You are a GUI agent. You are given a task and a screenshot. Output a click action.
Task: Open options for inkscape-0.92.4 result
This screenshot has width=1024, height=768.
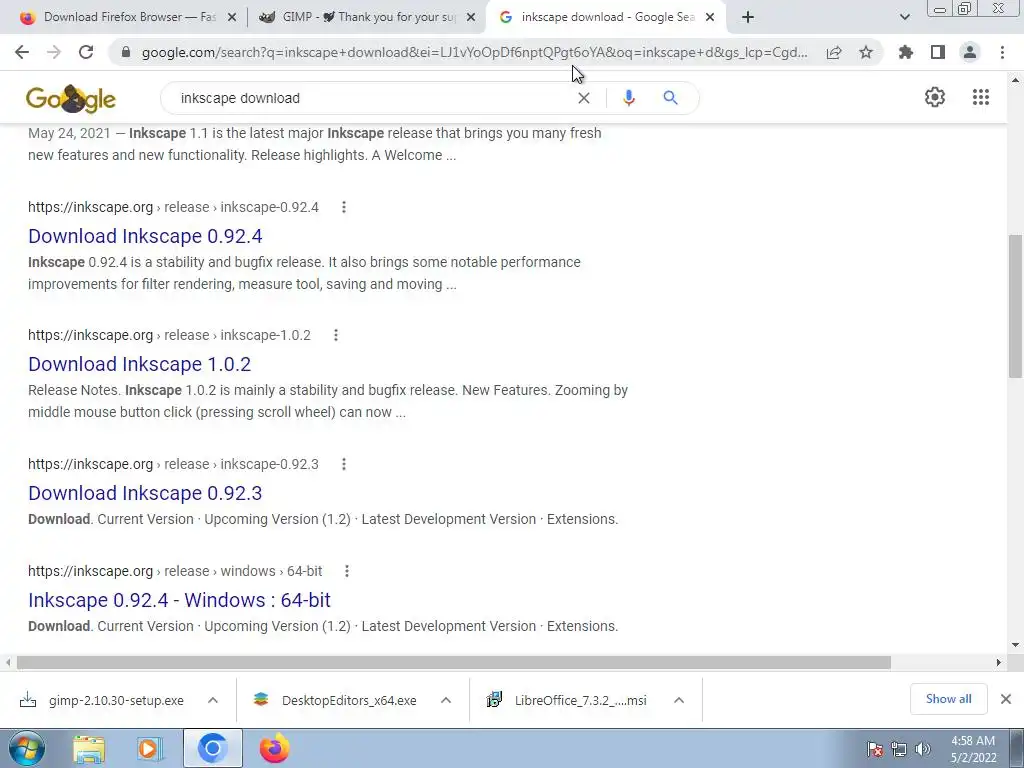344,207
